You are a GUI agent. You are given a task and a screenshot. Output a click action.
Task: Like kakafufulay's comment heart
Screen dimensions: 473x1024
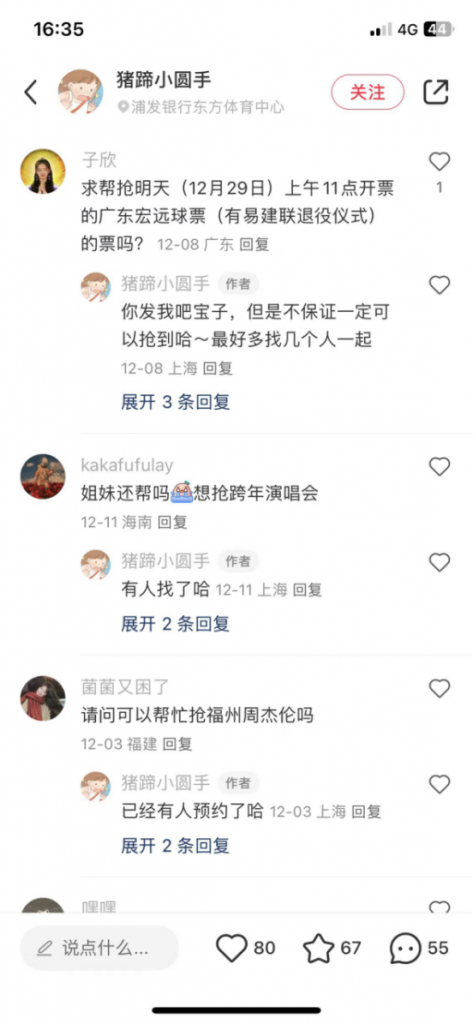click(x=439, y=466)
